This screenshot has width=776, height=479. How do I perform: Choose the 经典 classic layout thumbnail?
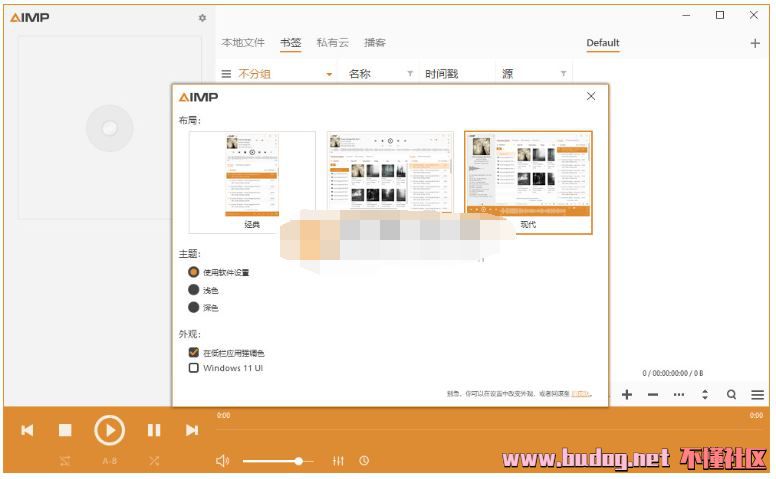(252, 180)
